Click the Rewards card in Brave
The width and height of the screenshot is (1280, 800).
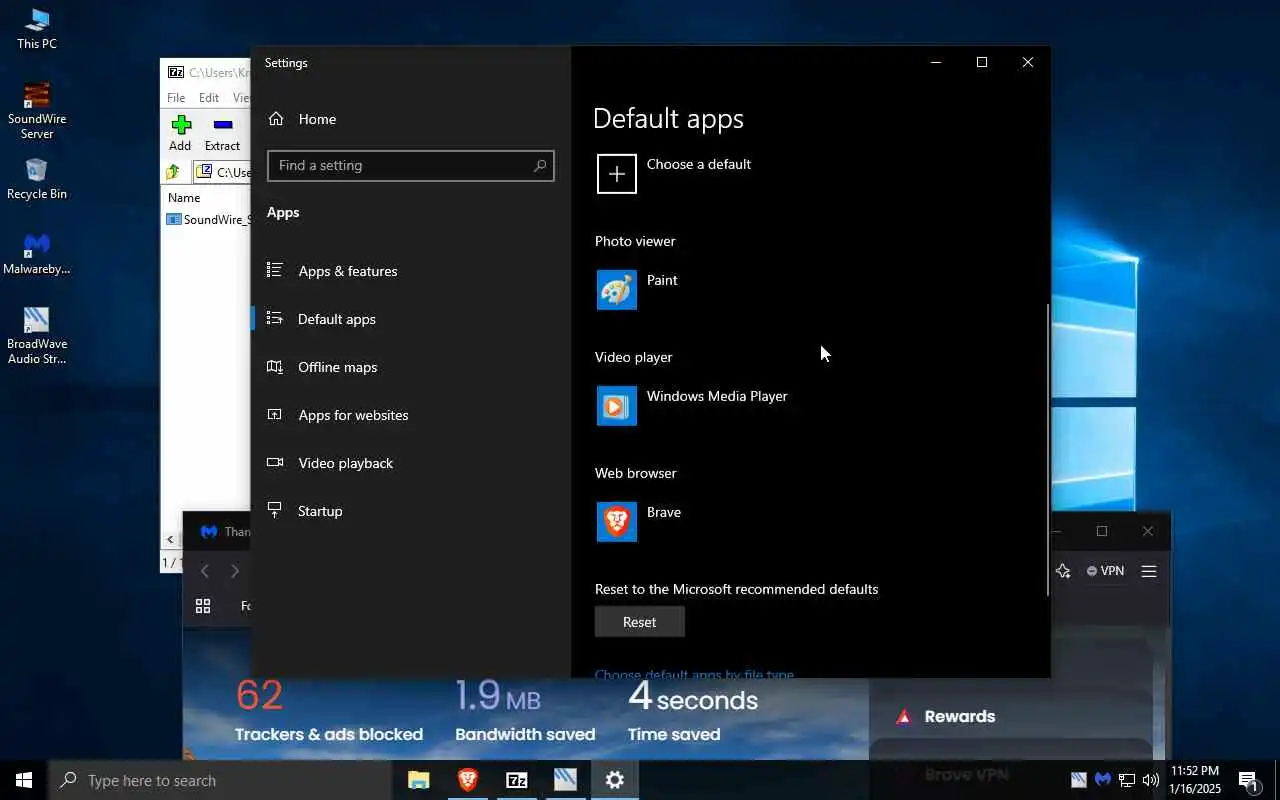(x=1010, y=716)
